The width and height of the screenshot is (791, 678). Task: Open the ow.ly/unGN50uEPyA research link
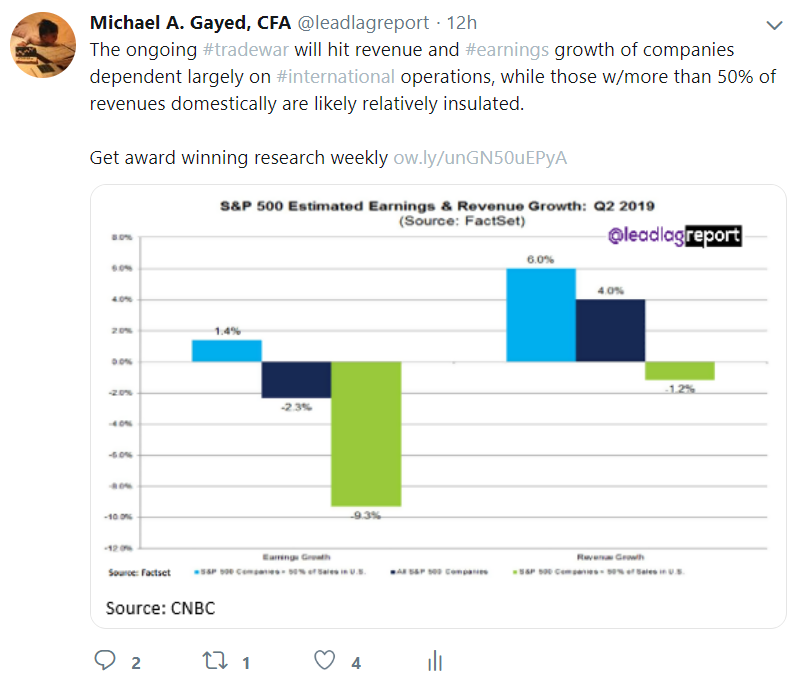[x=481, y=158]
